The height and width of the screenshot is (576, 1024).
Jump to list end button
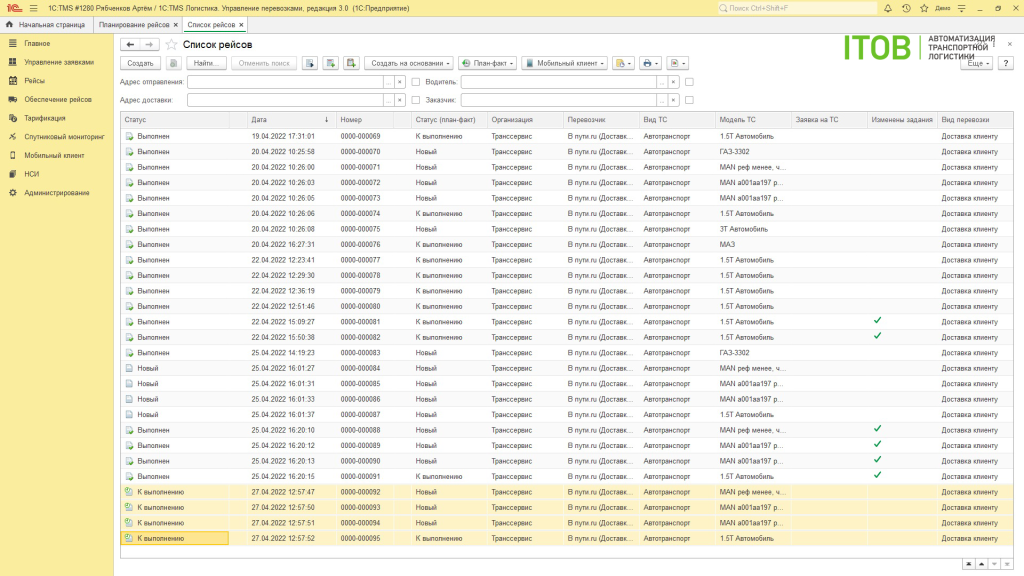click(x=1007, y=564)
